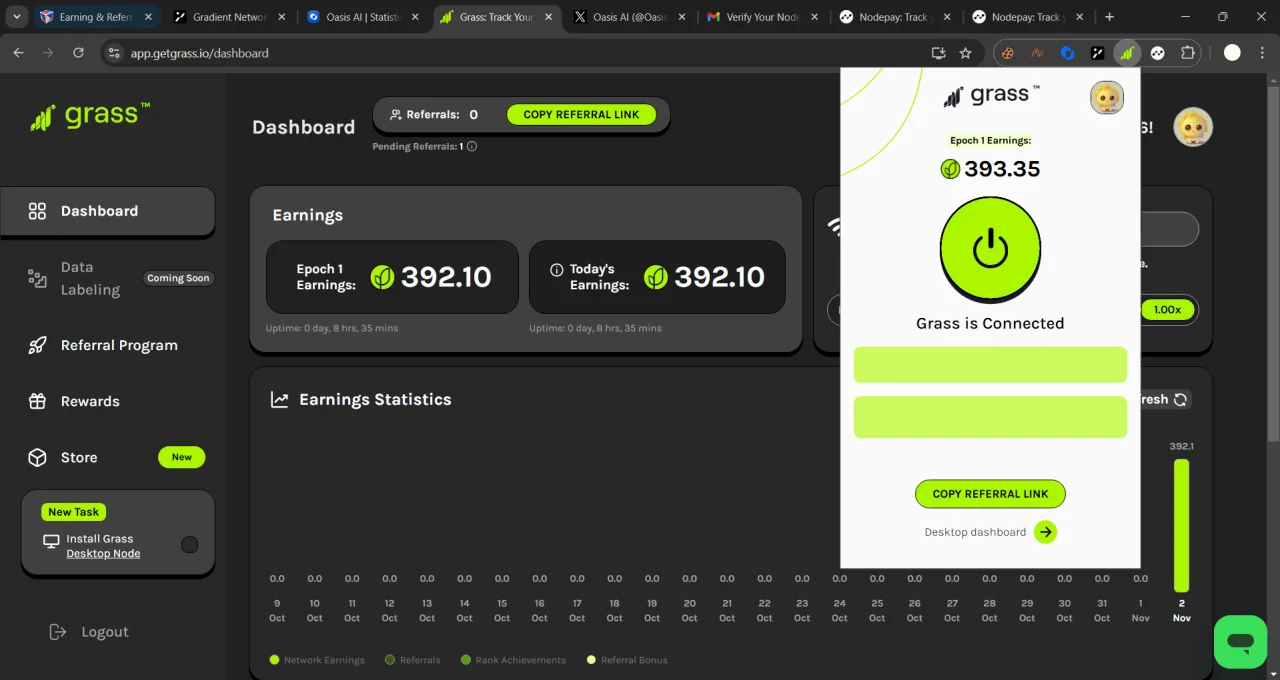Refresh the earnings statistics

1181,399
